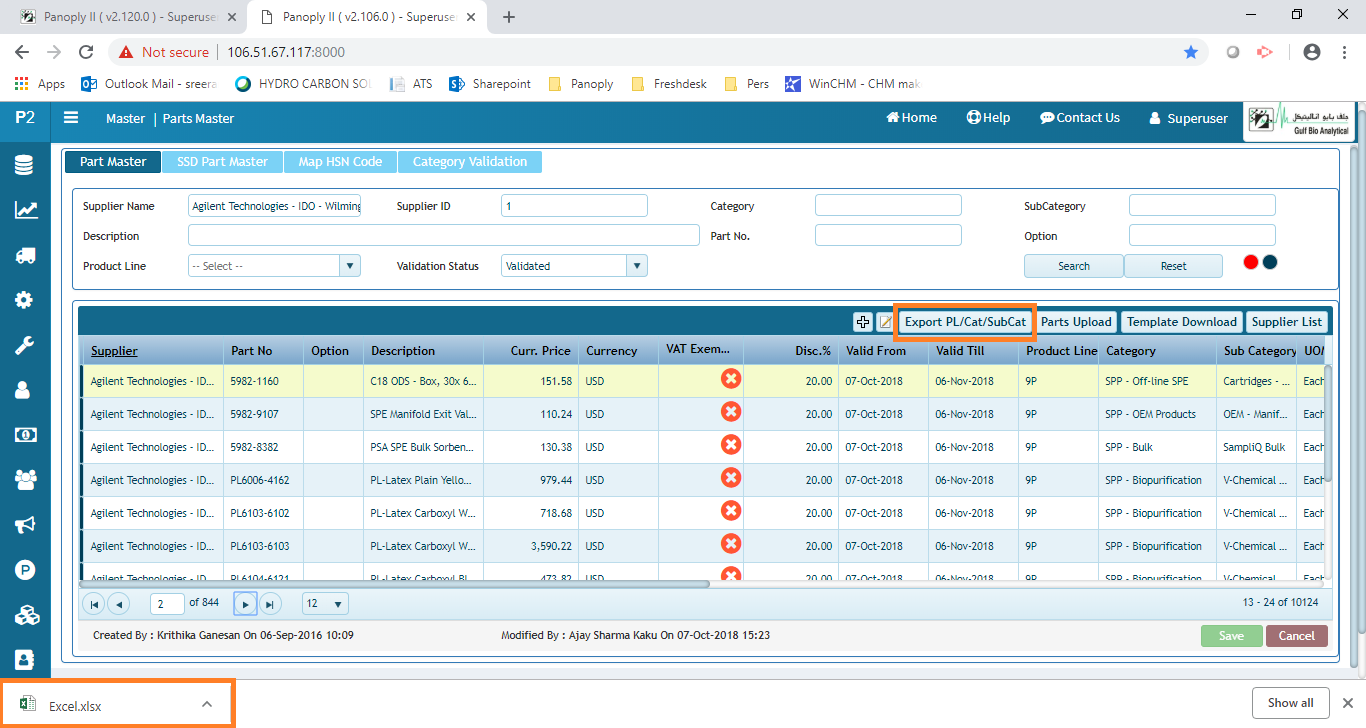Open the address book sidebar icon
1366x728 pixels.
[x=24, y=660]
